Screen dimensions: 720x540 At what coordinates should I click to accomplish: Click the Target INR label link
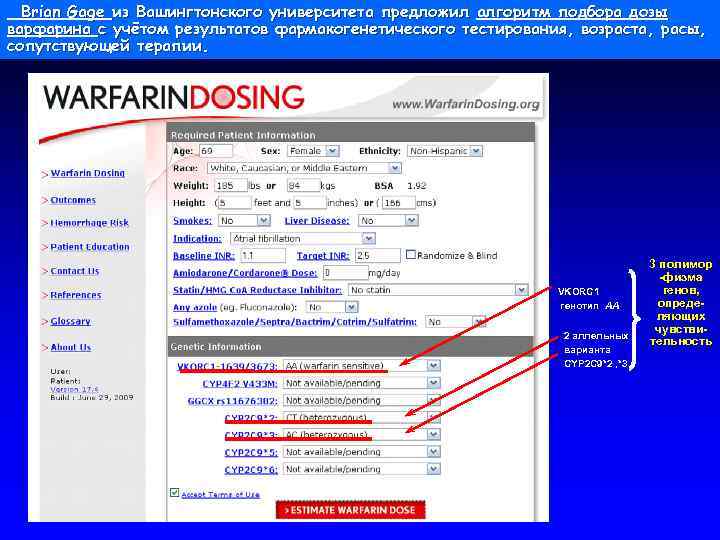click(323, 256)
